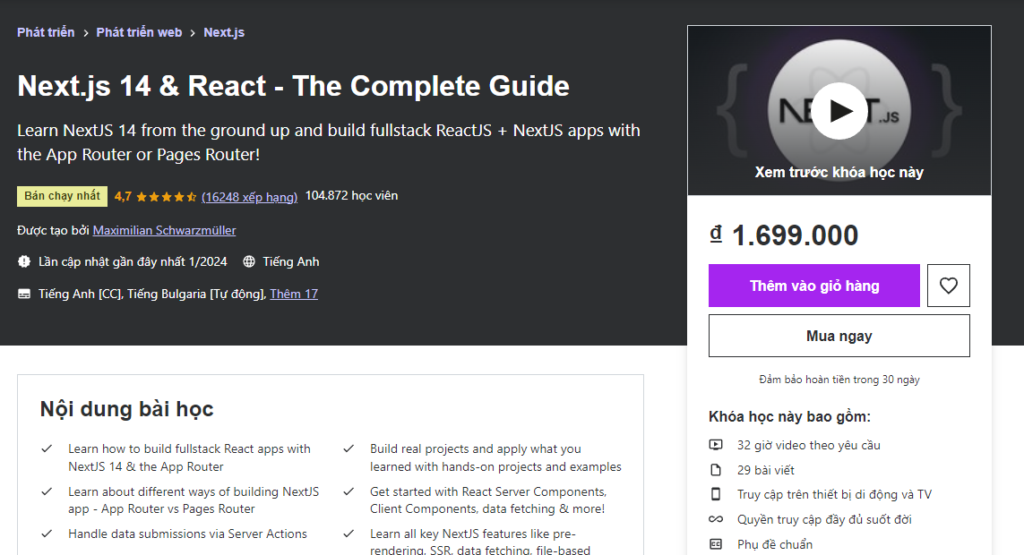1024x555 pixels.
Task: Click the star rating display
Action: click(x=166, y=196)
